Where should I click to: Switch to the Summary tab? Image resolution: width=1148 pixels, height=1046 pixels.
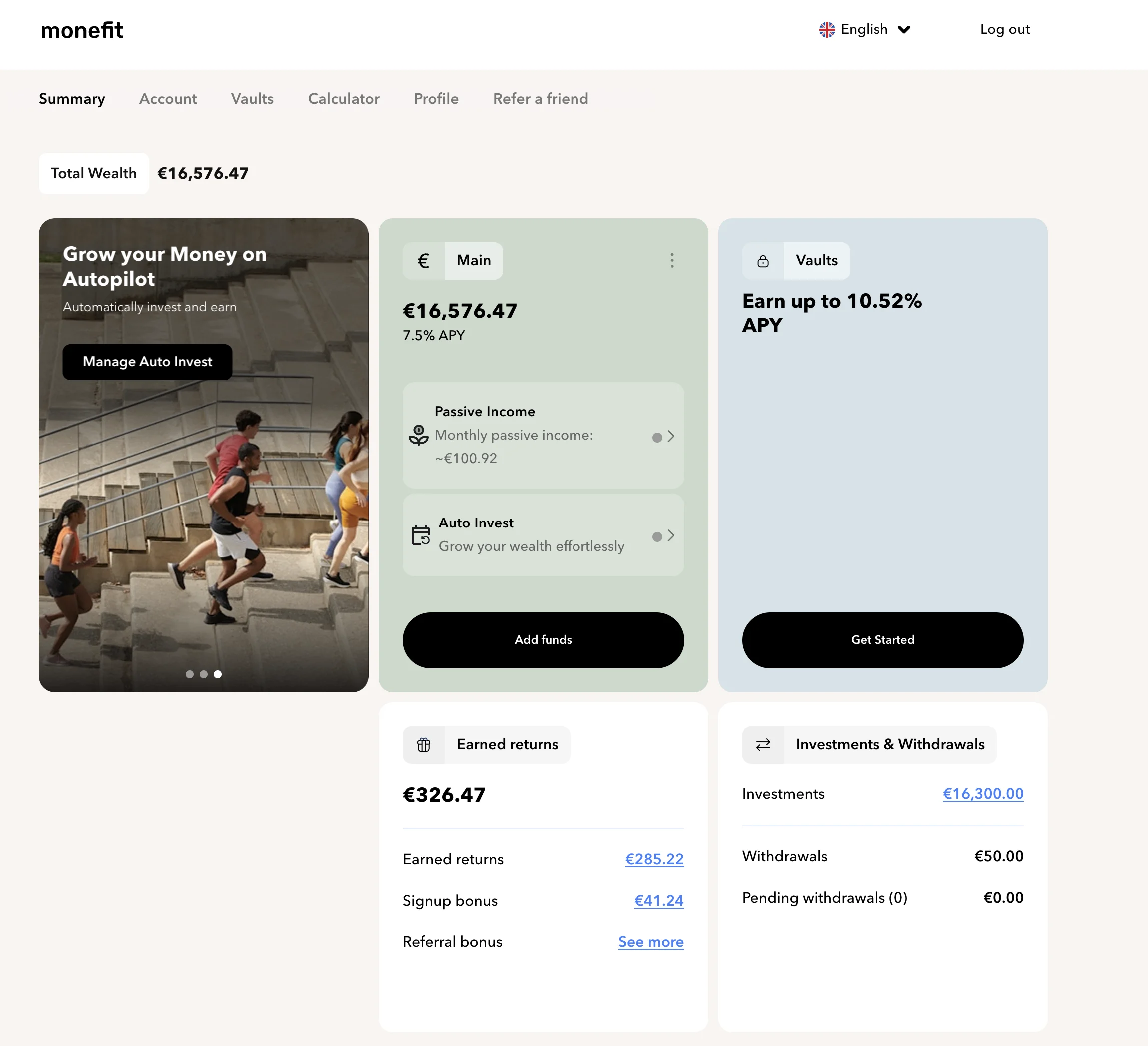[x=72, y=99]
